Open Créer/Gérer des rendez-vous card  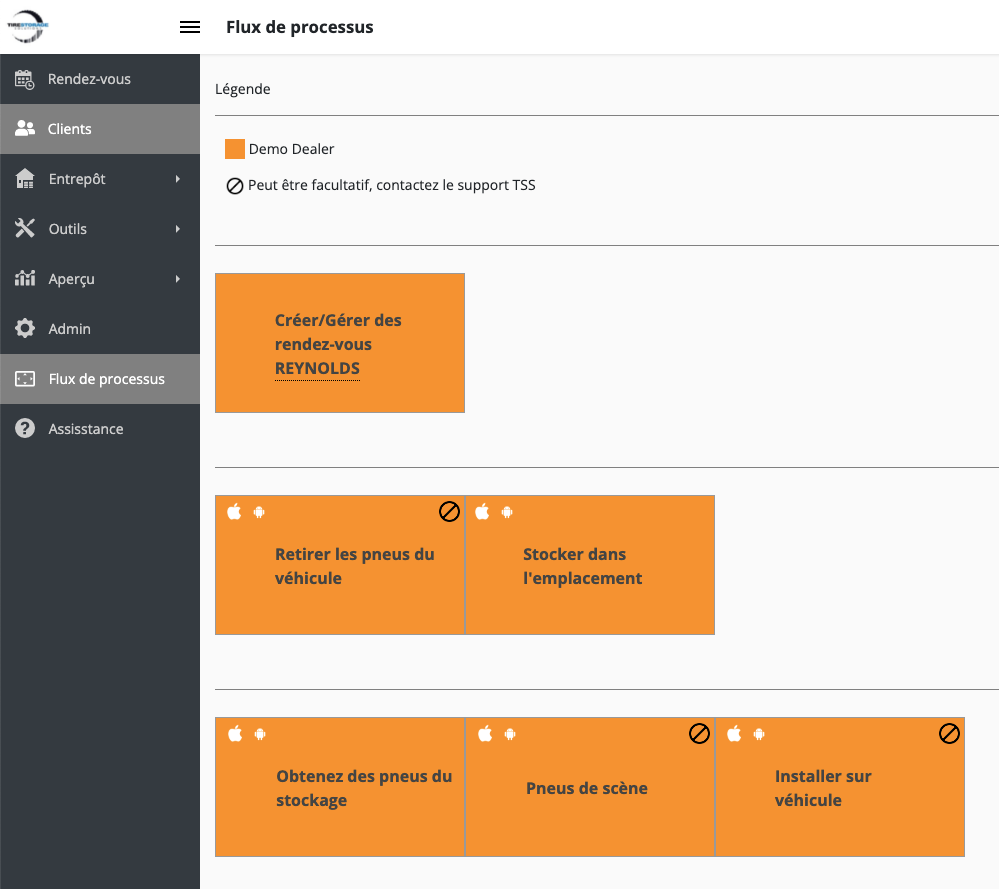pyautogui.click(x=340, y=343)
